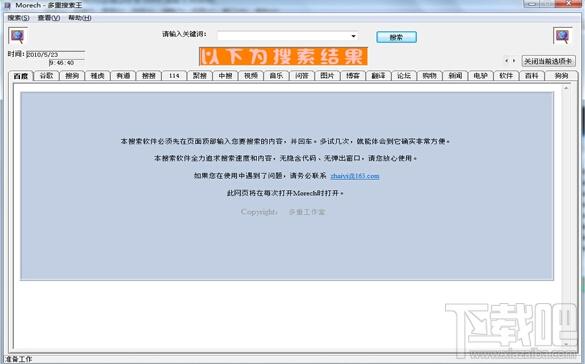Switch to the 软件 tab
585x364 pixels.
tap(506, 76)
